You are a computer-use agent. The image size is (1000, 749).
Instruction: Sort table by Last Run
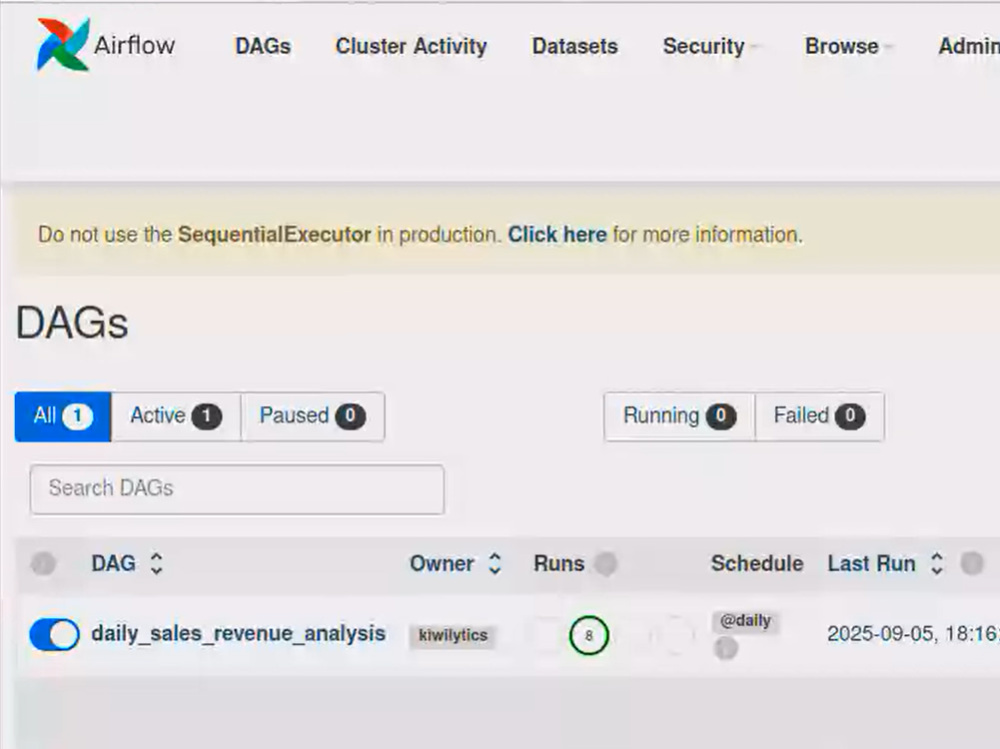885,563
